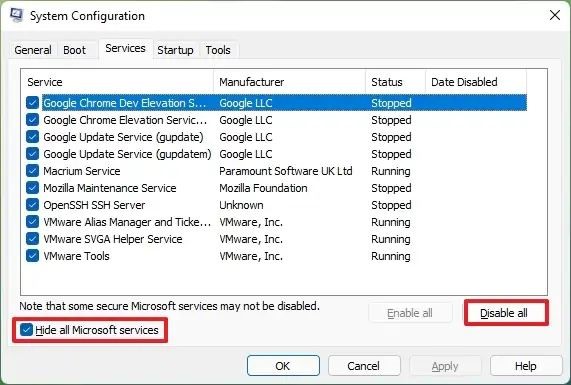
Task: Select the OpenSSH SSH Server name
Action: coord(94,205)
